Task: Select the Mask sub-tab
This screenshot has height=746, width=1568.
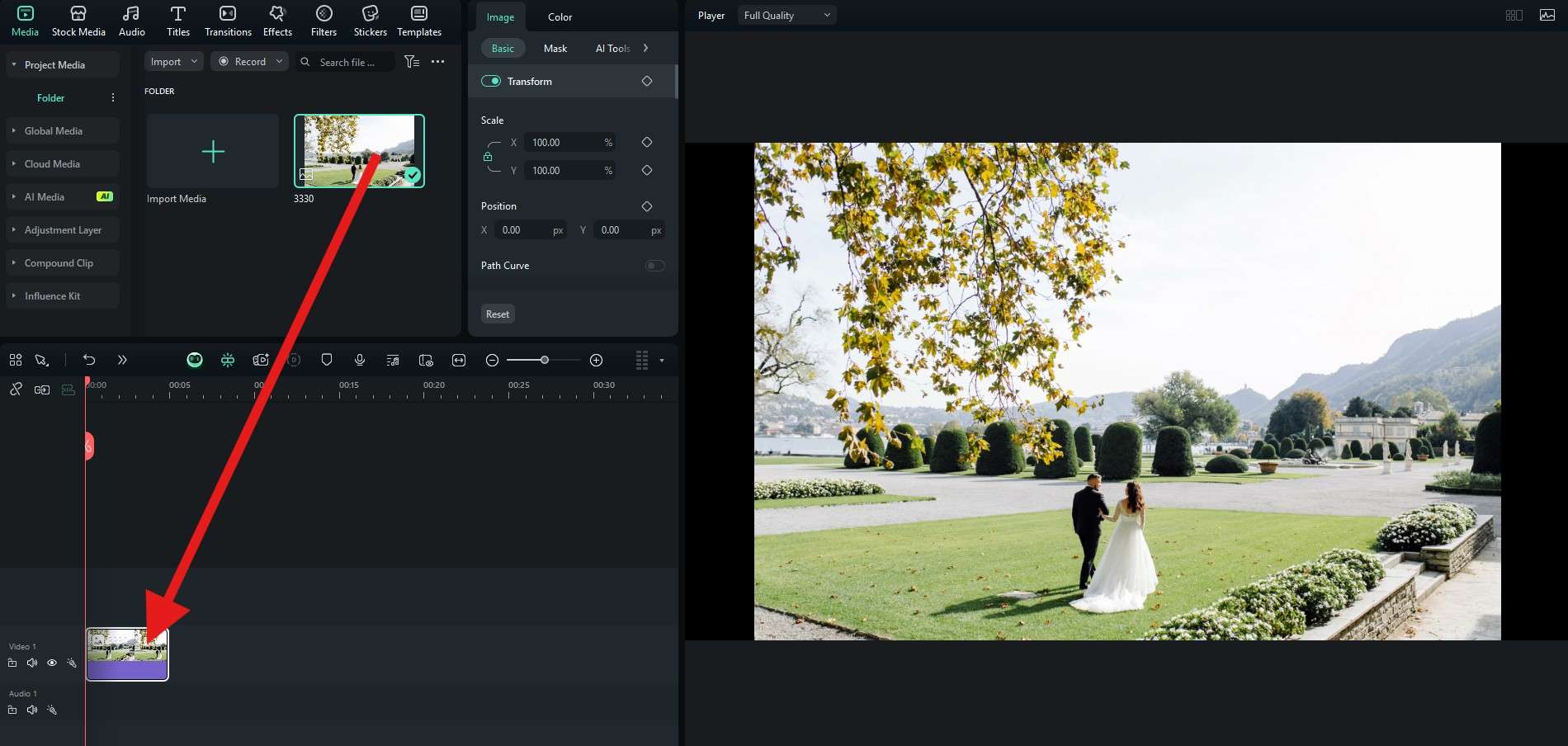Action: click(555, 49)
